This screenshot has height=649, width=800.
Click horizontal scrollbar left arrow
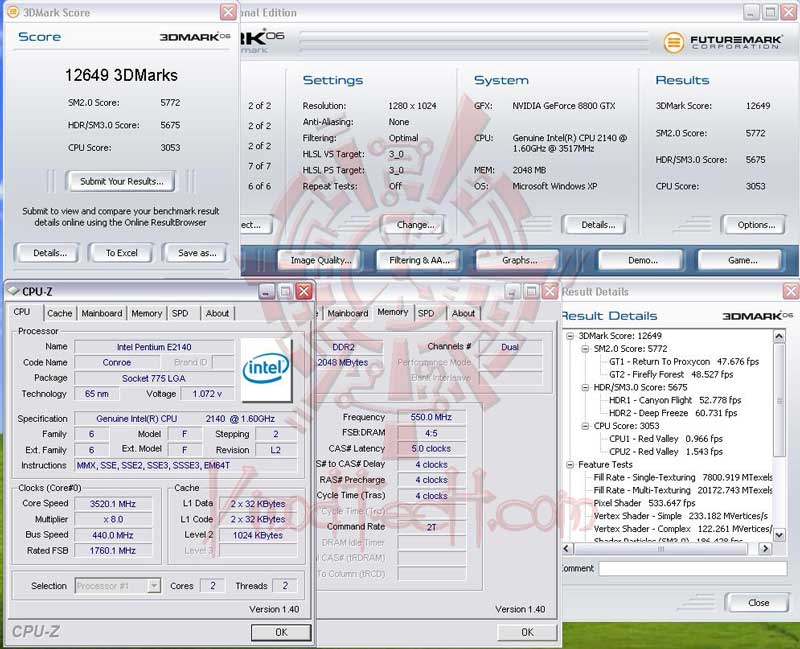[567, 548]
